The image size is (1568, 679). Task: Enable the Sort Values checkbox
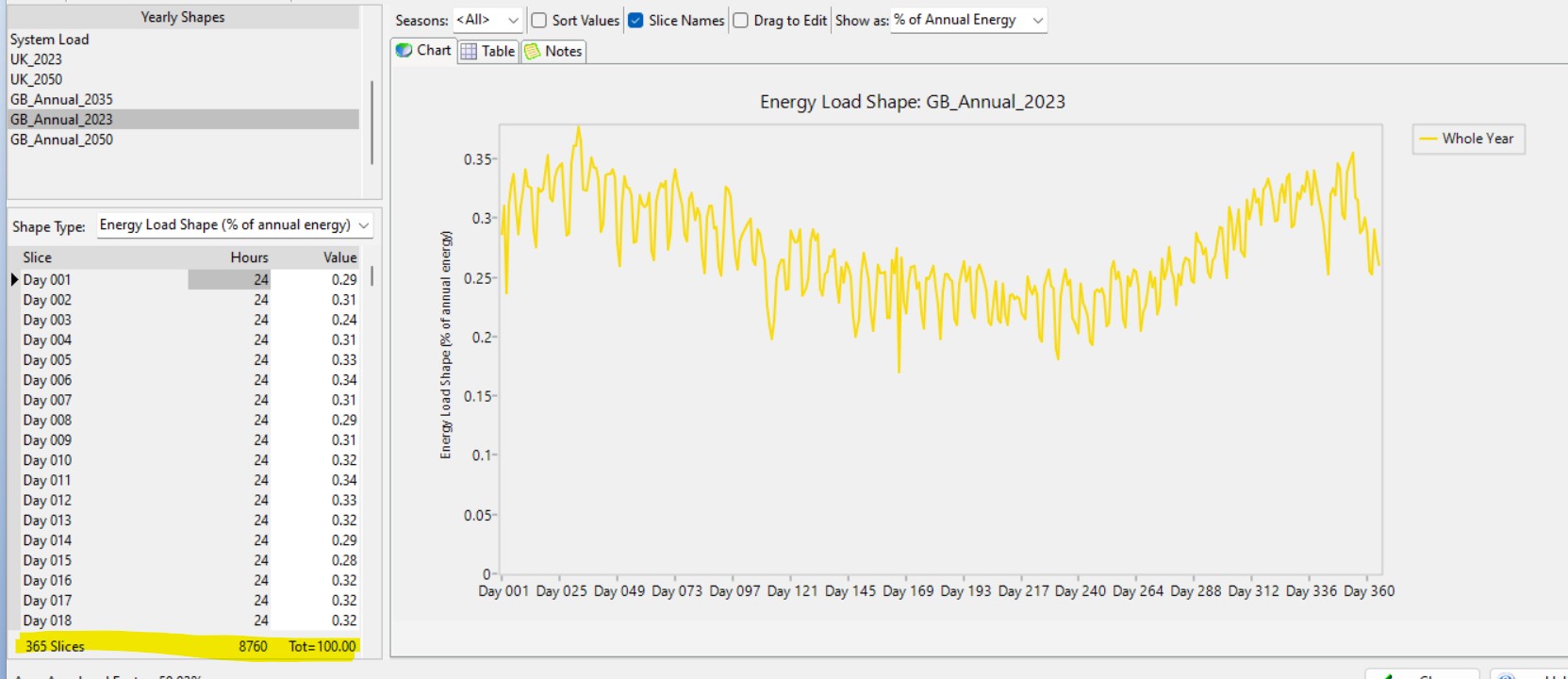coord(539,20)
